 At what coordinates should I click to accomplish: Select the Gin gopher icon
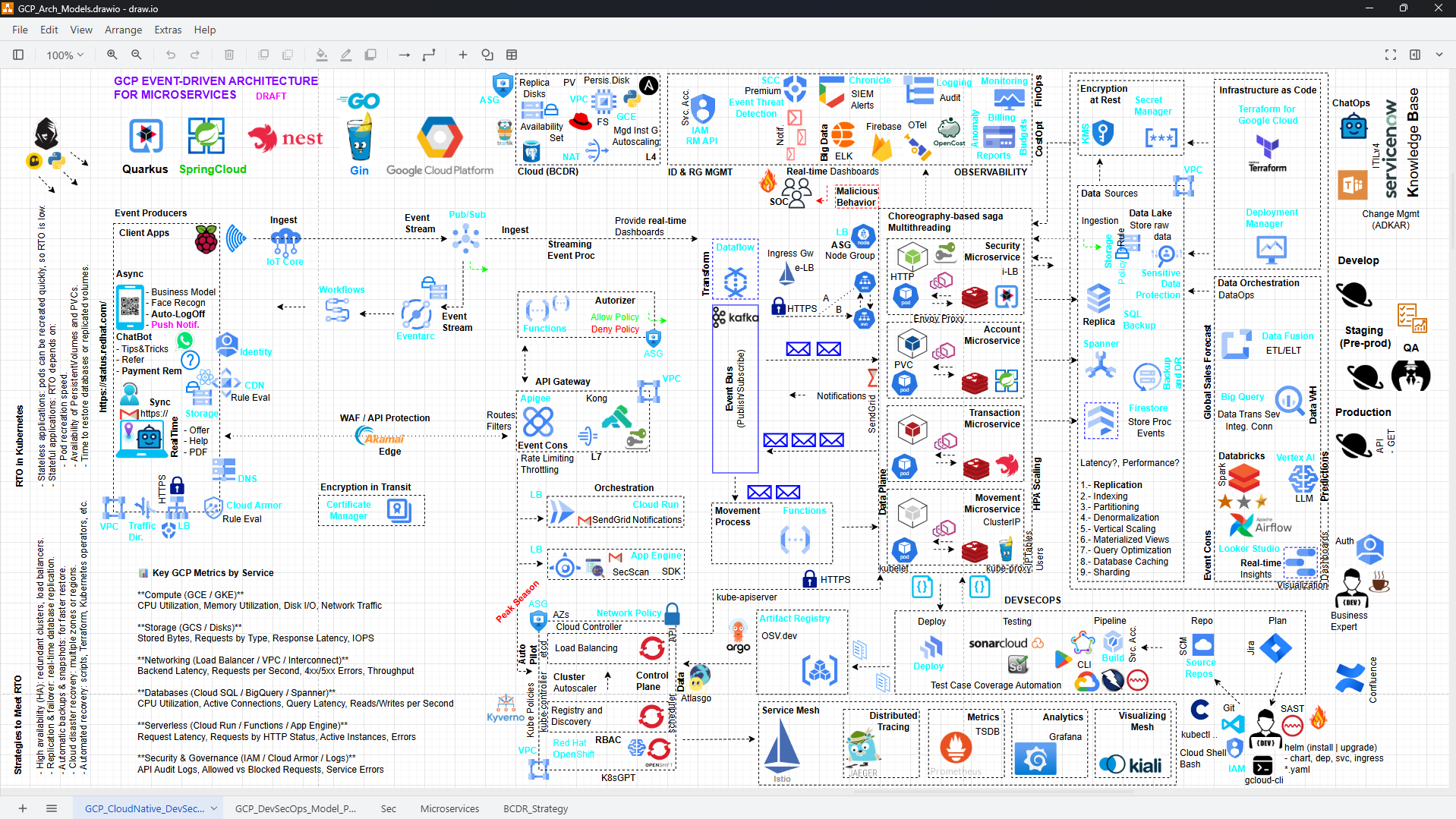click(359, 138)
